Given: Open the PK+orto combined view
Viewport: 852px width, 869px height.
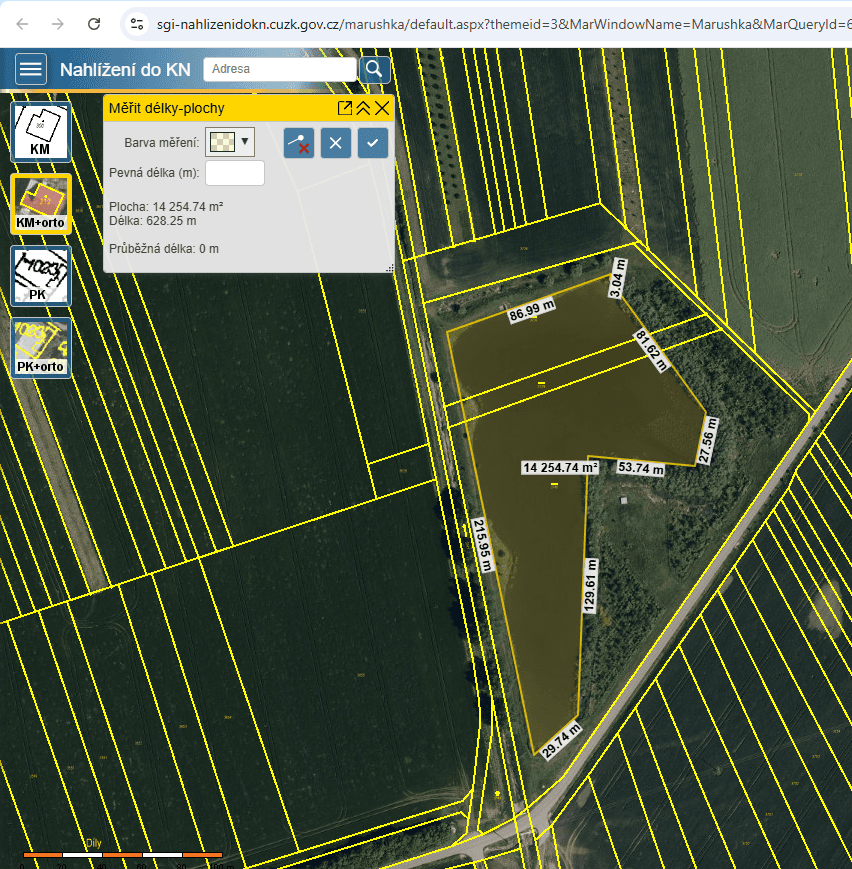Looking at the screenshot, I should click(x=40, y=348).
